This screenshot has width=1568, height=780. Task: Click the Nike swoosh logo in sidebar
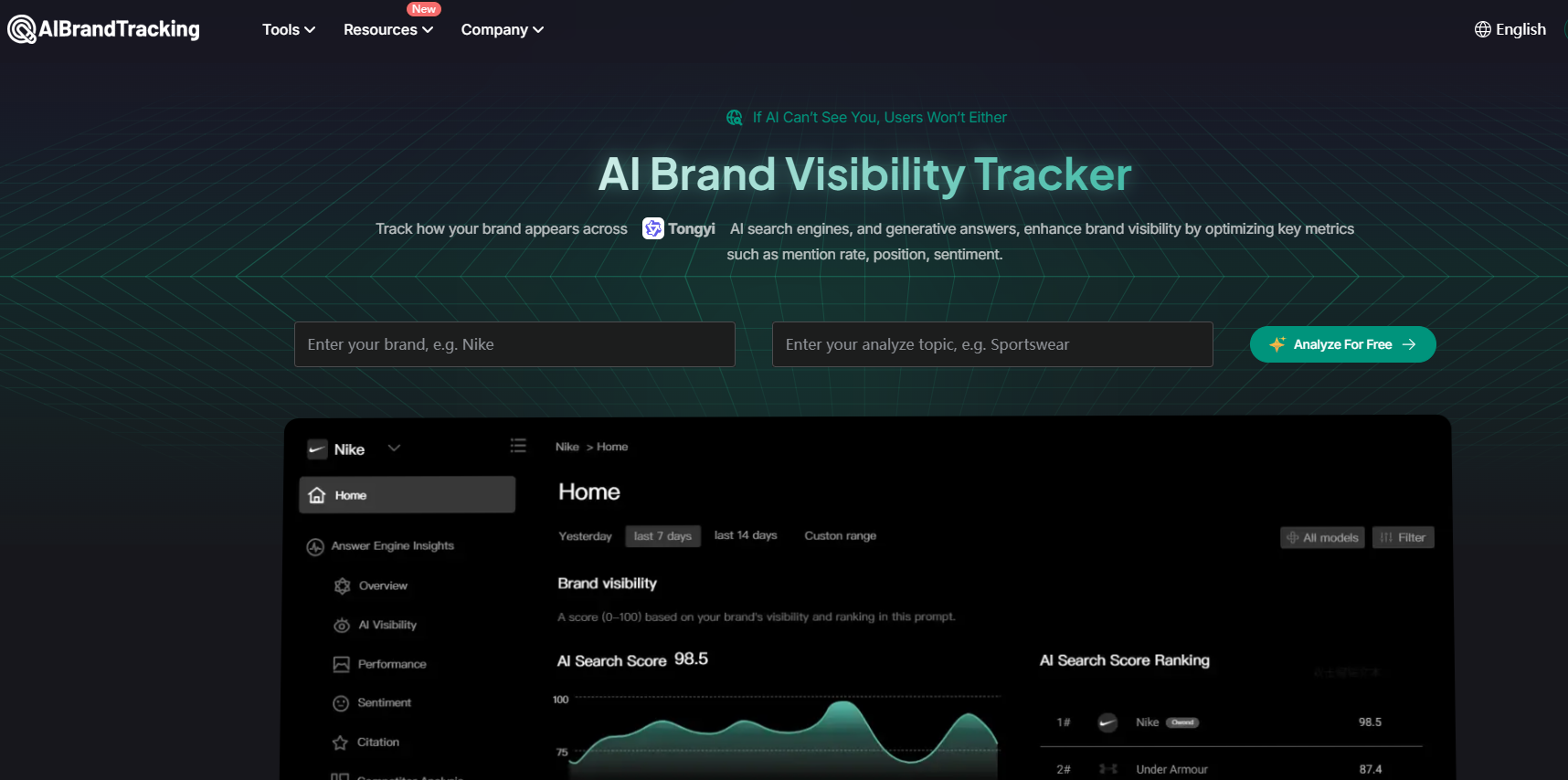317,449
